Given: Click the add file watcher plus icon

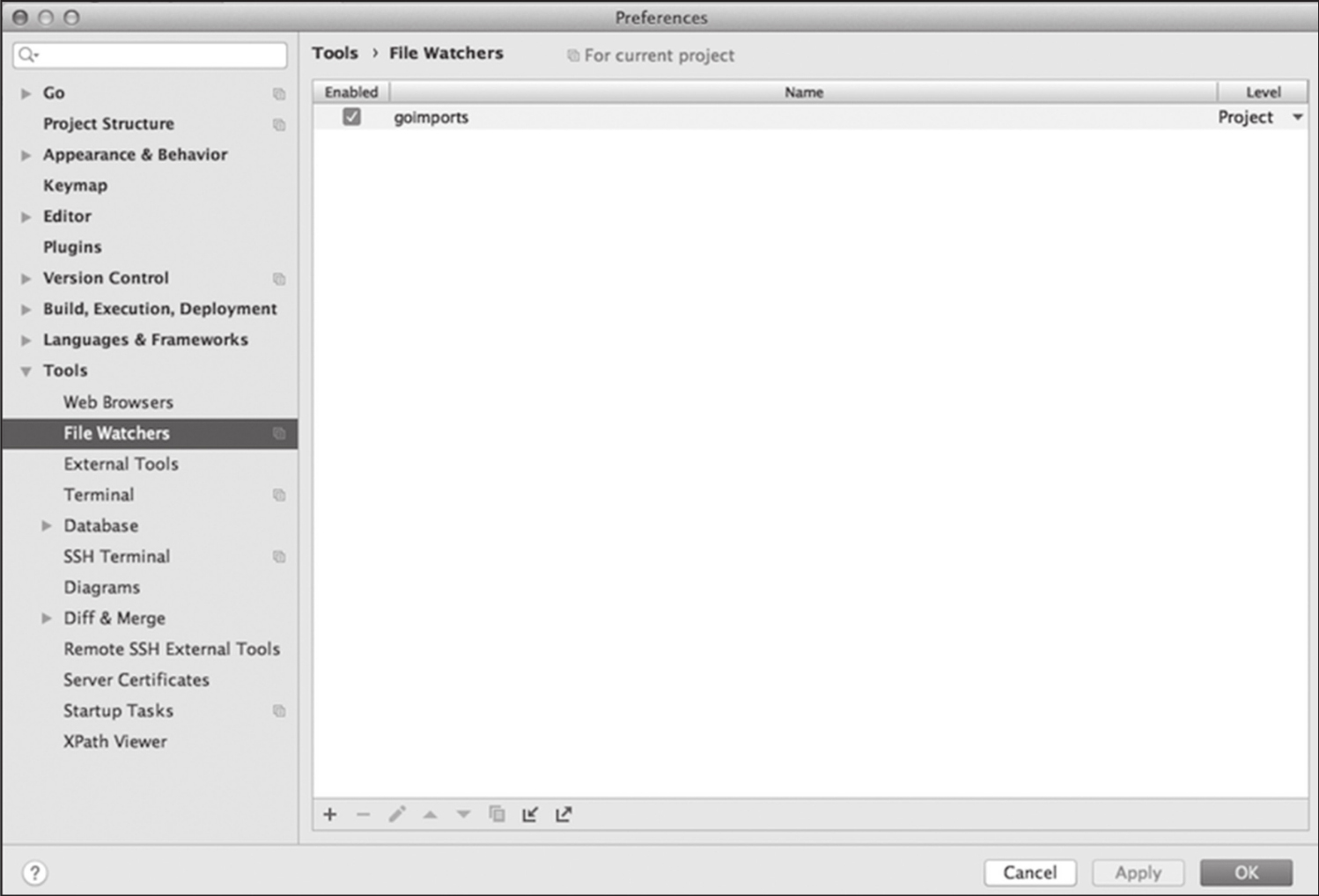Looking at the screenshot, I should 330,814.
